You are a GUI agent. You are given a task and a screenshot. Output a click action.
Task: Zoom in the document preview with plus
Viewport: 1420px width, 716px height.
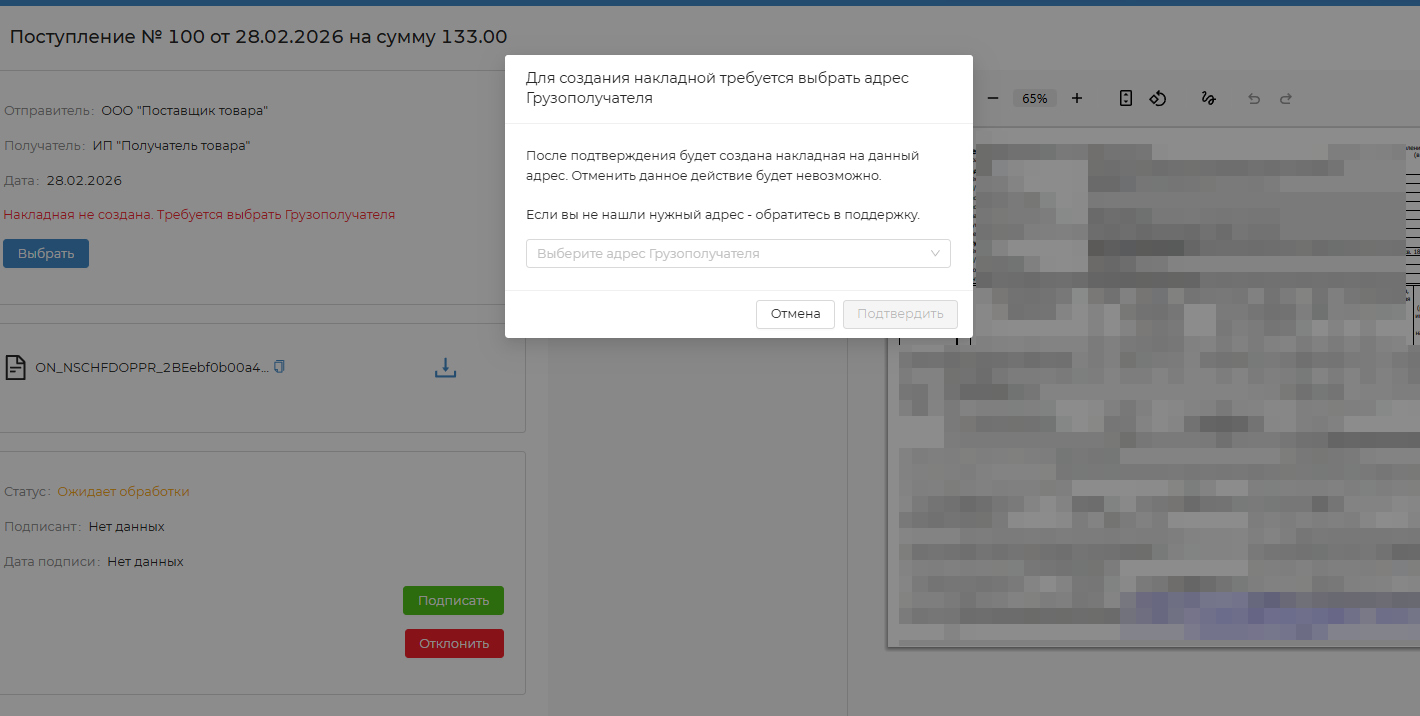pos(1077,98)
